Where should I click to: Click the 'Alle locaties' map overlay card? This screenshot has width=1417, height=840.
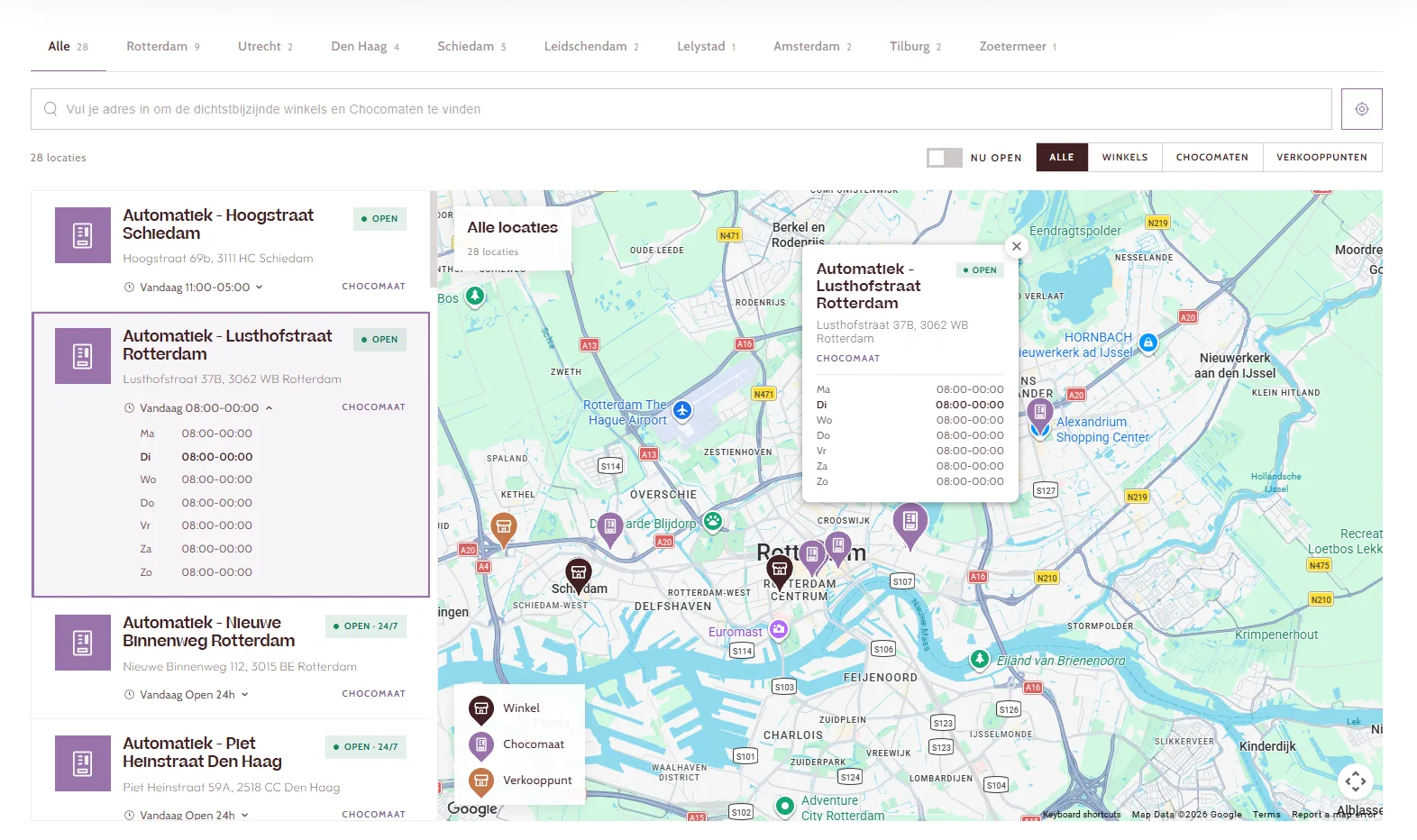[x=512, y=238]
